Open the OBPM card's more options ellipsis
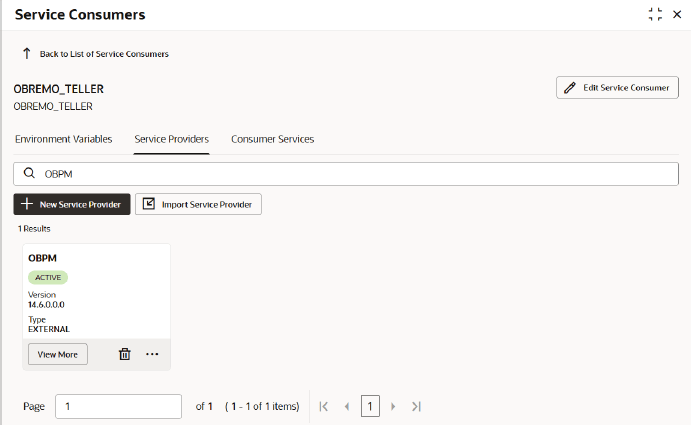 [152, 354]
